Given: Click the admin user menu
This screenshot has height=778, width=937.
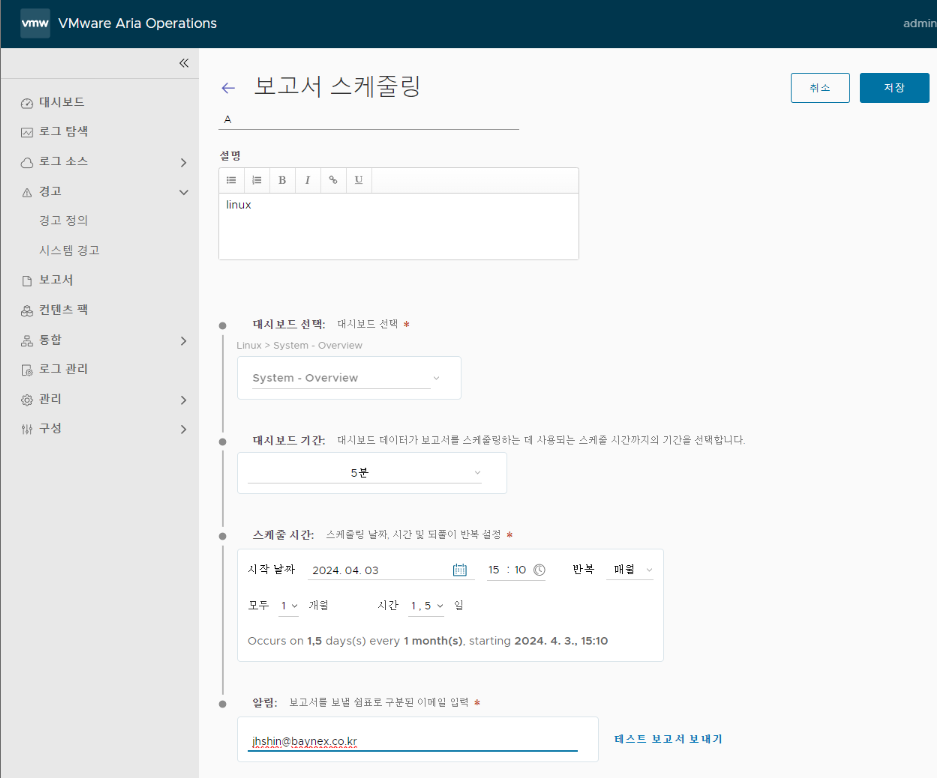Looking at the screenshot, I should 919,23.
